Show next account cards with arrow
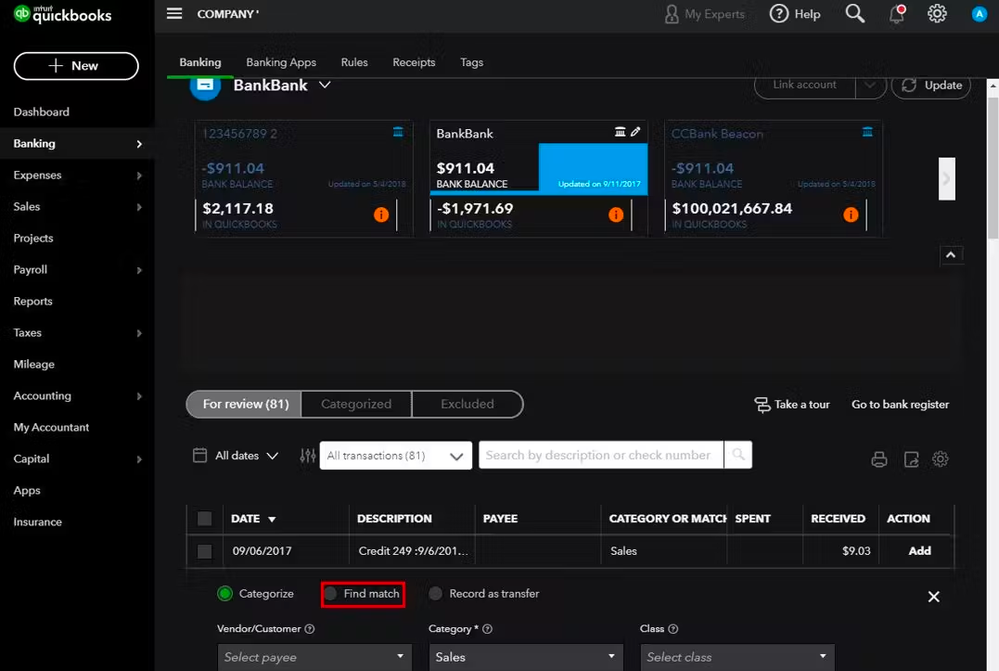The image size is (999, 671). point(946,179)
